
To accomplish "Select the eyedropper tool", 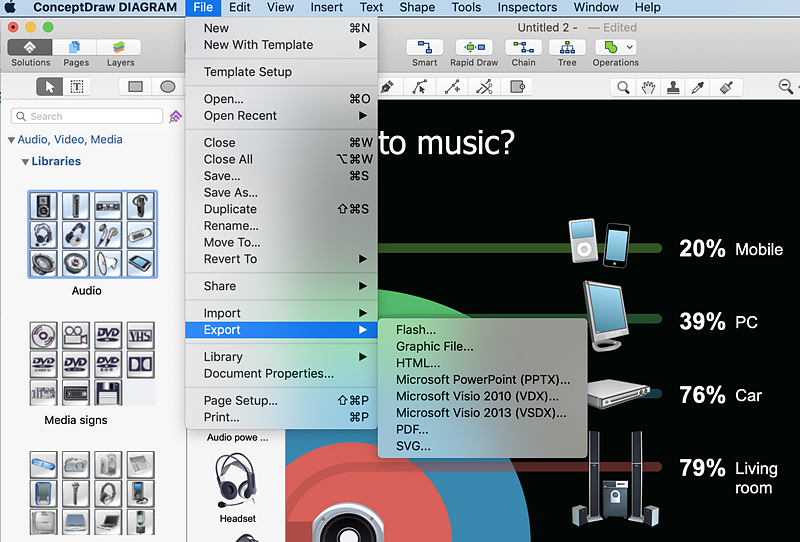I will (698, 87).
